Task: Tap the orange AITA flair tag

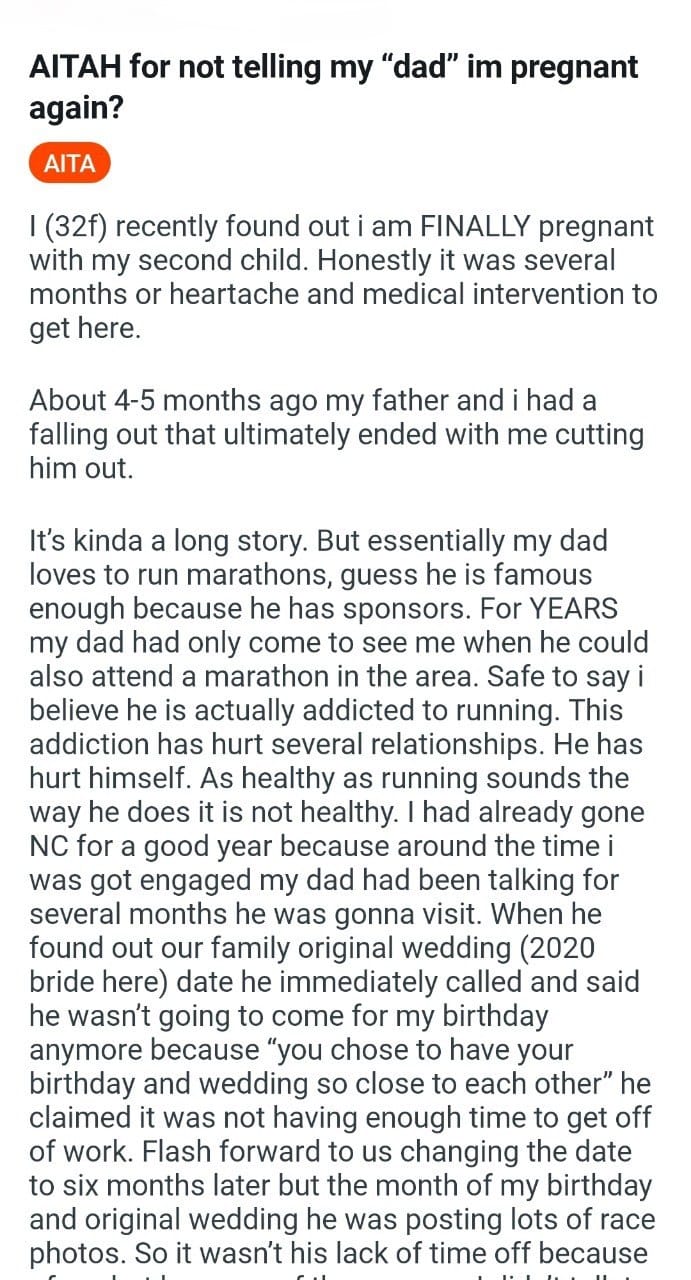Action: click(69, 164)
